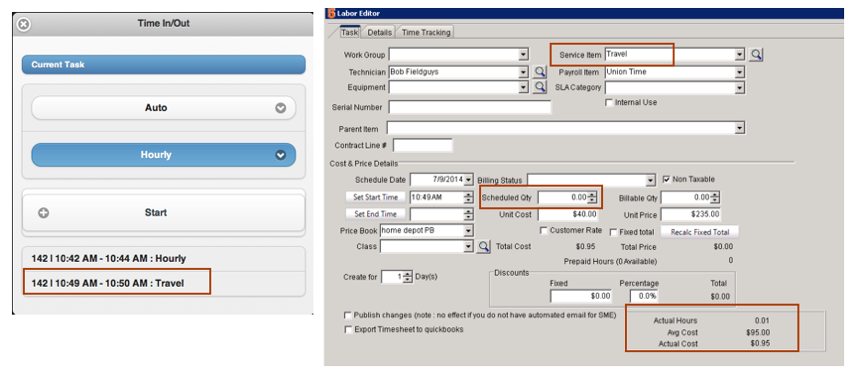Image resolution: width=856 pixels, height=377 pixels.
Task: Select the 10:49 AM - 10:50 AM Travel entry
Action: (x=163, y=283)
